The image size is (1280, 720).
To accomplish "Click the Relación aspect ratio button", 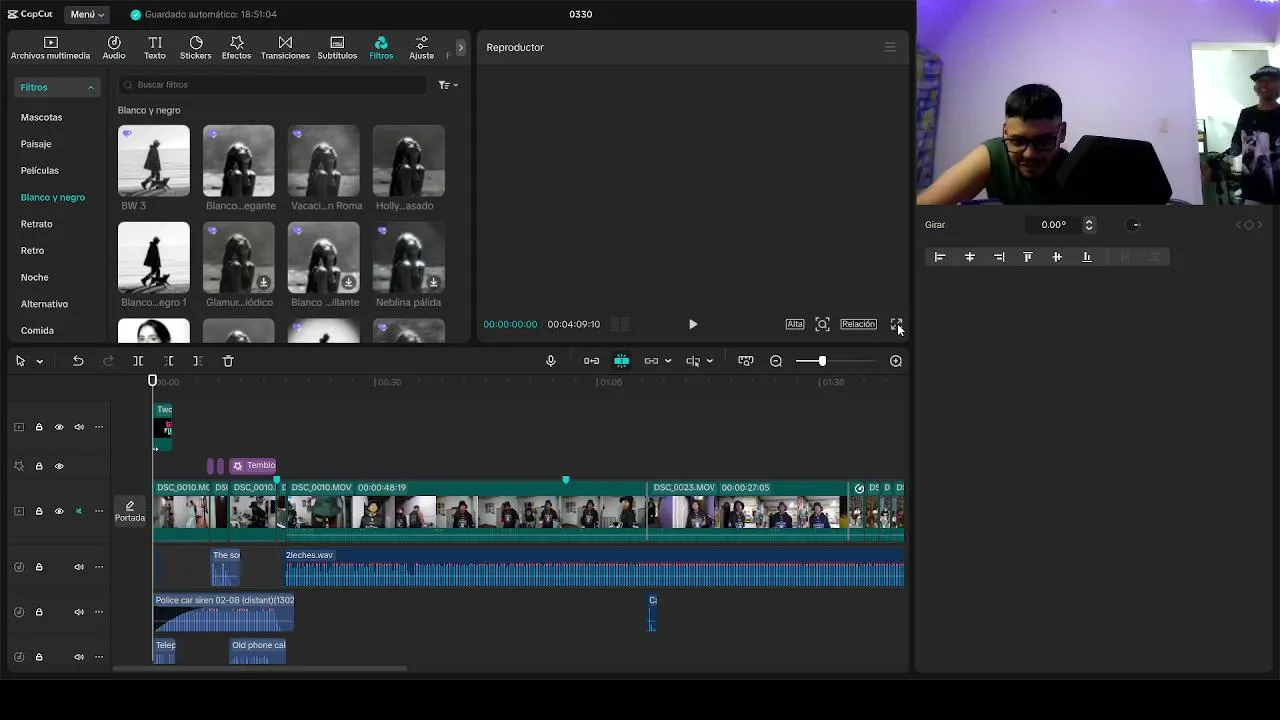I will (858, 324).
